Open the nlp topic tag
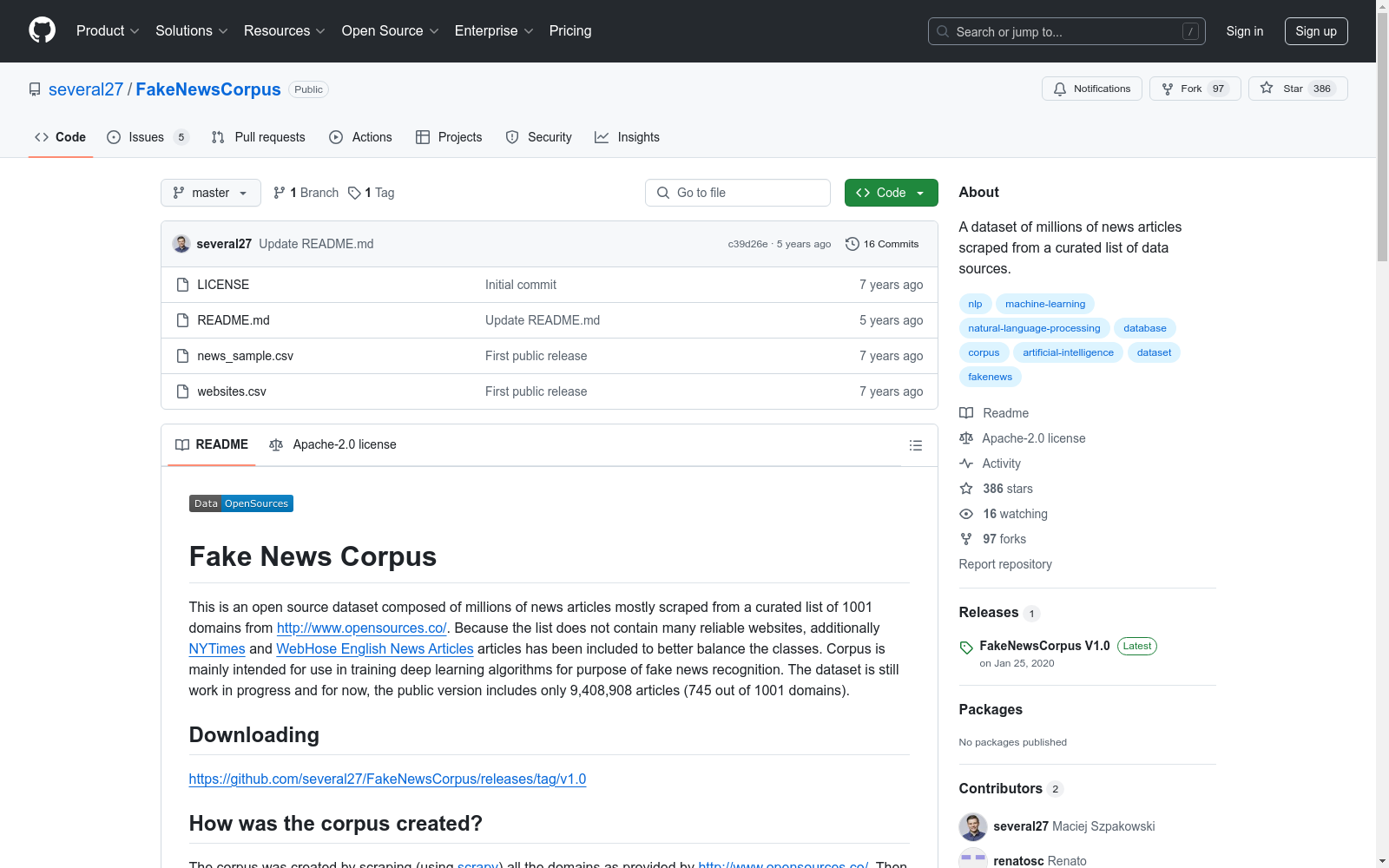The image size is (1389, 868). coord(975,304)
